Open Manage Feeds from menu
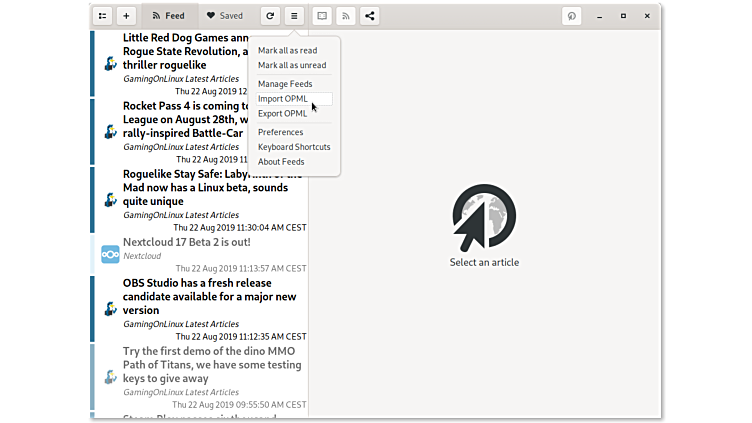This screenshot has width=752, height=423. 285,84
